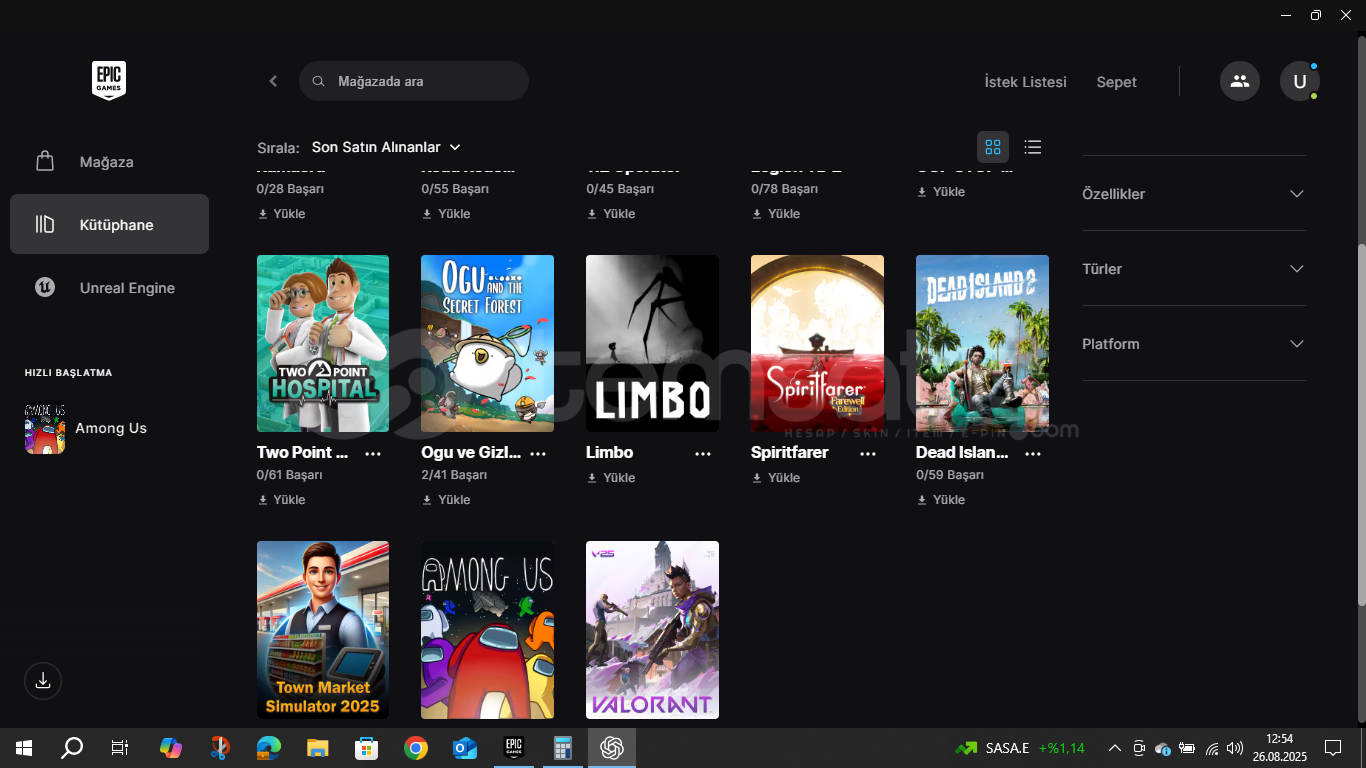Open Sepet cart
The height and width of the screenshot is (768, 1366).
1116,82
